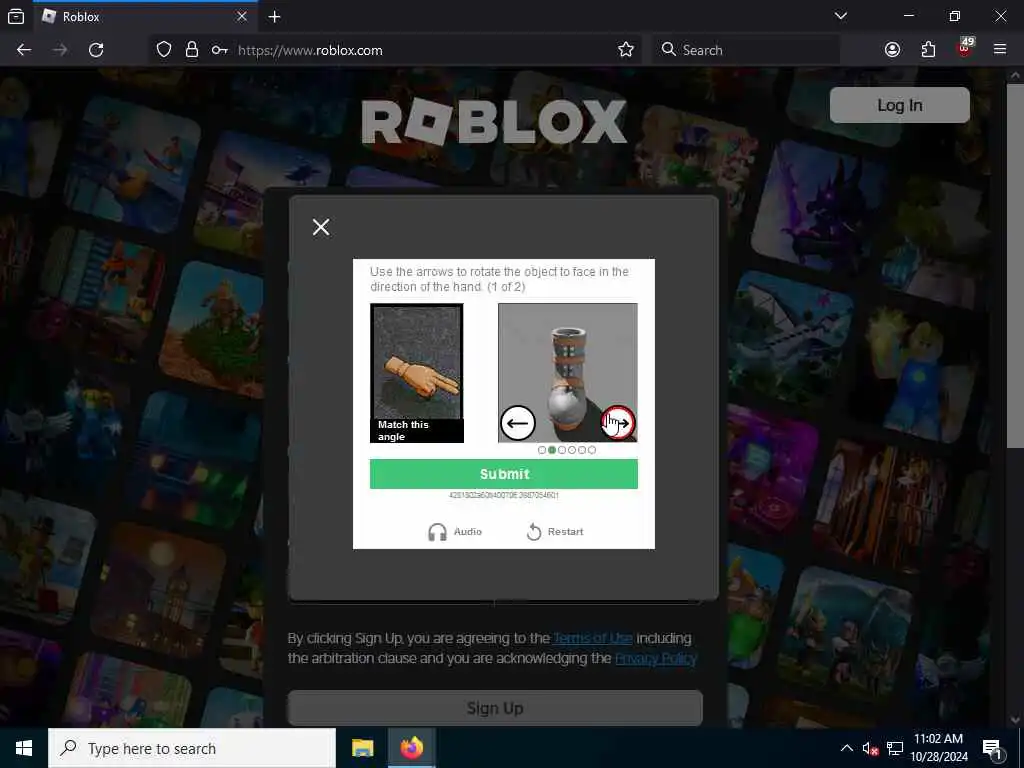This screenshot has height=768, width=1024.
Task: Open the Firefox View icon left of tabs
Action: click(x=16, y=16)
